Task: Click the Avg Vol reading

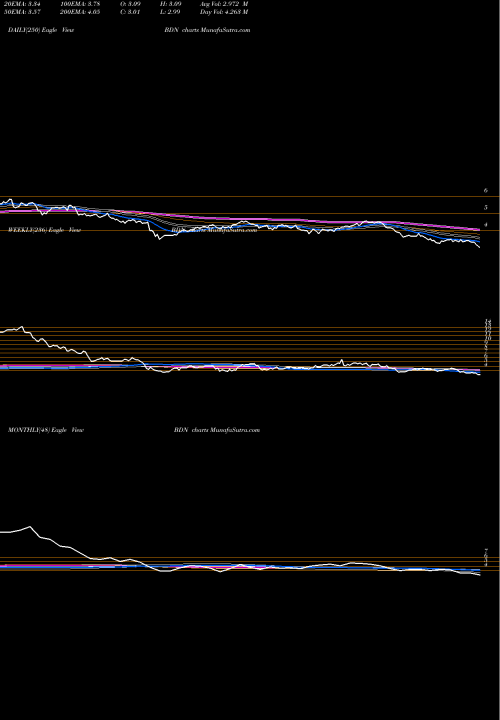Action: tap(224, 4)
